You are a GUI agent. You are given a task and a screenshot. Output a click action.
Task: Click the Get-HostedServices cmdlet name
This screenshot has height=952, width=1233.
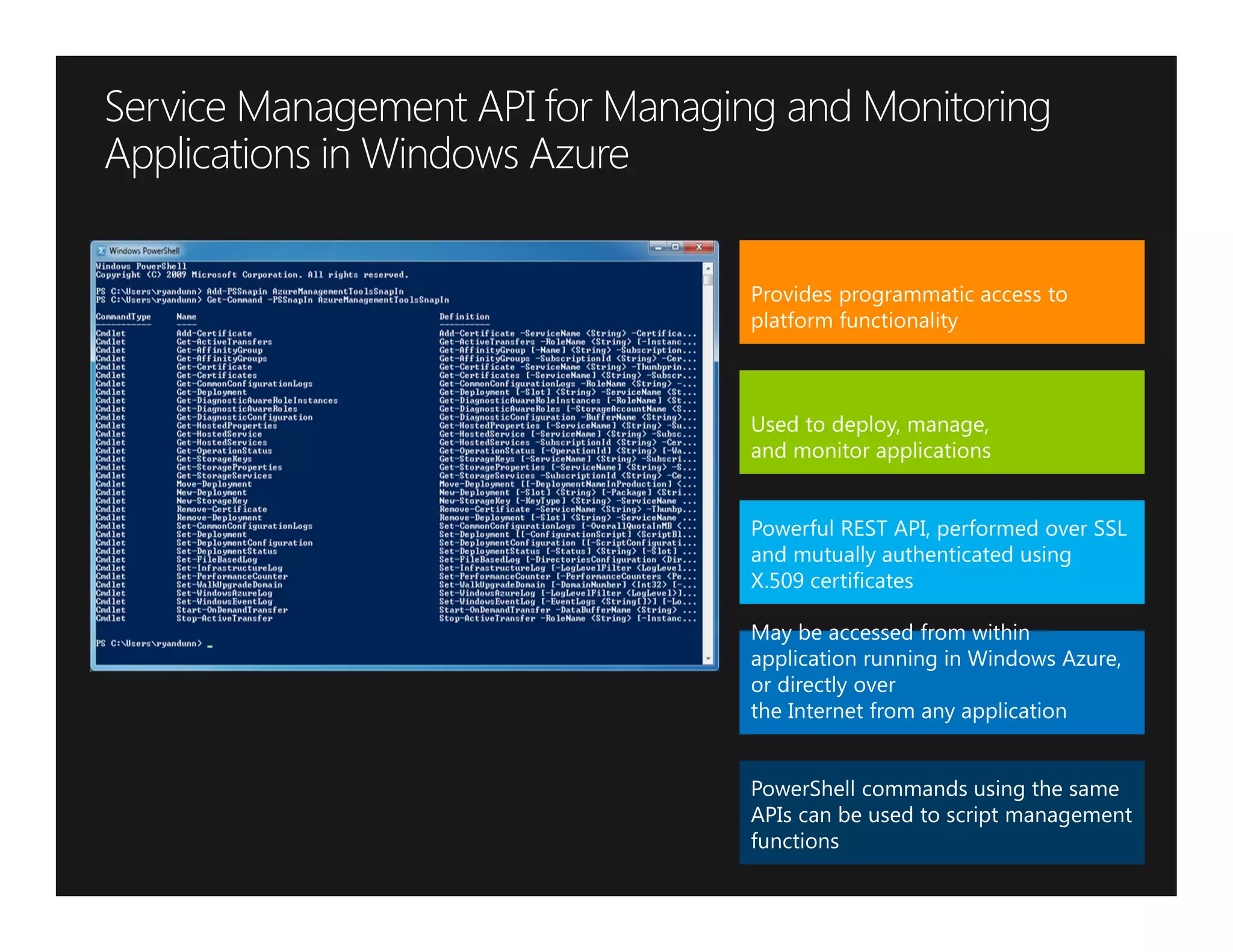(222, 442)
